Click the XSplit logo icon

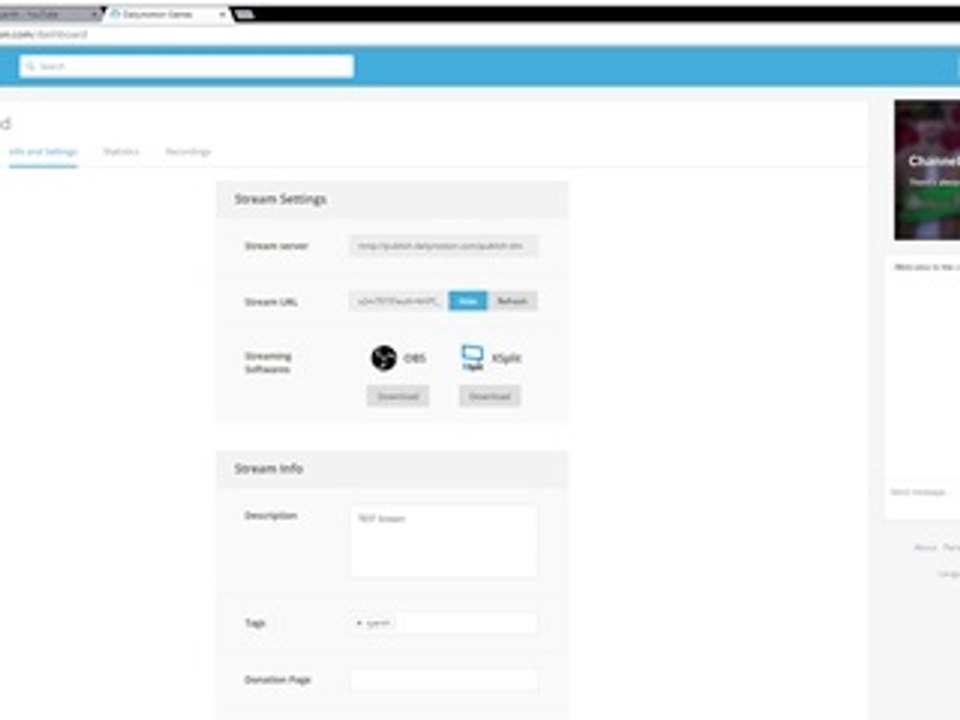(x=472, y=358)
